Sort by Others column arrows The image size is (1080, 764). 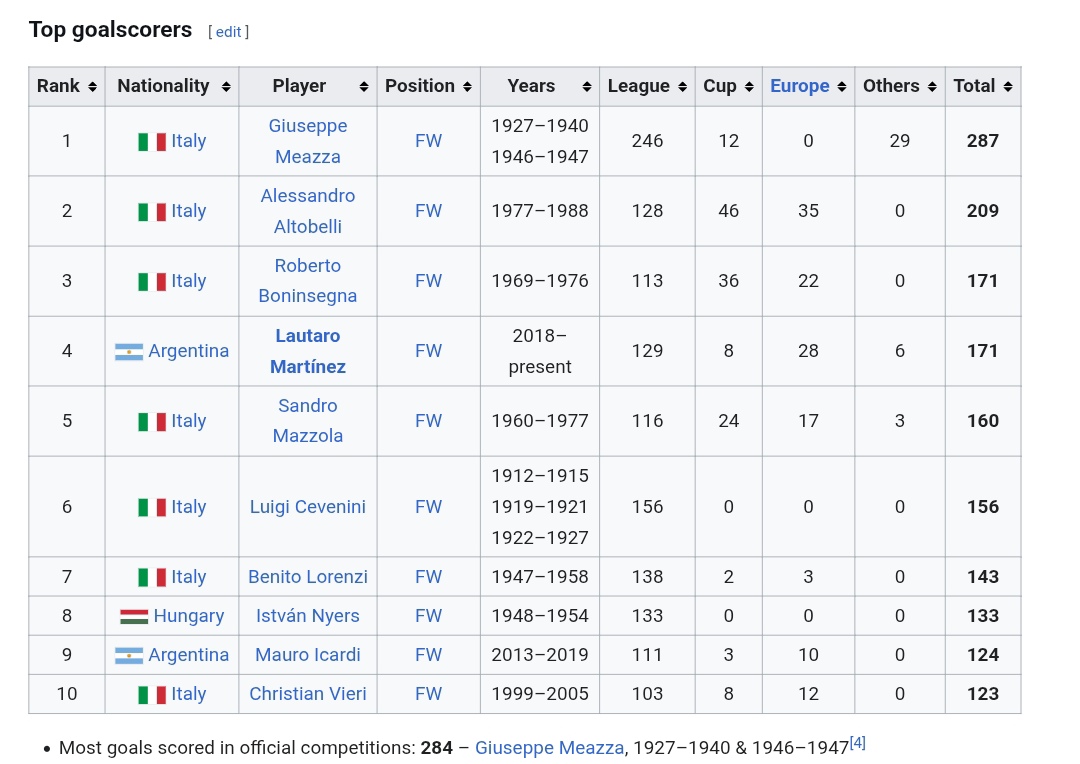pyautogui.click(x=932, y=87)
